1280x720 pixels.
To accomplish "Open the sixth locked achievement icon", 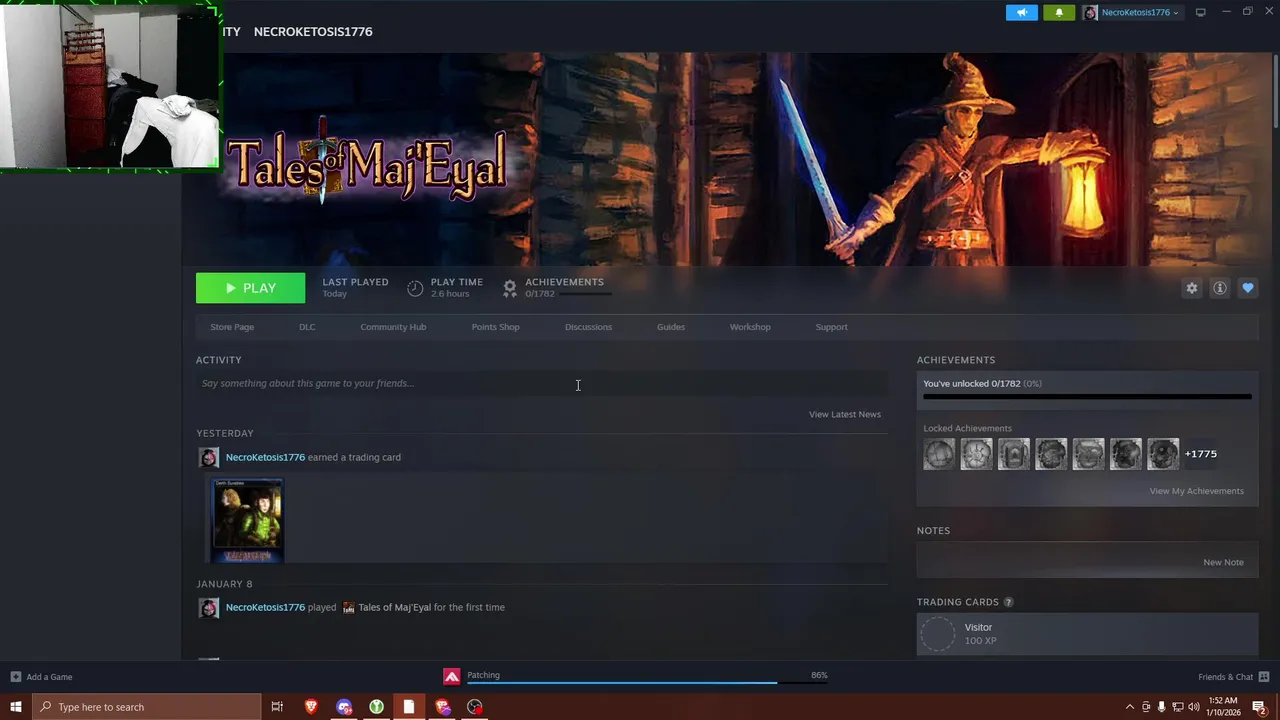I will point(1126,454).
